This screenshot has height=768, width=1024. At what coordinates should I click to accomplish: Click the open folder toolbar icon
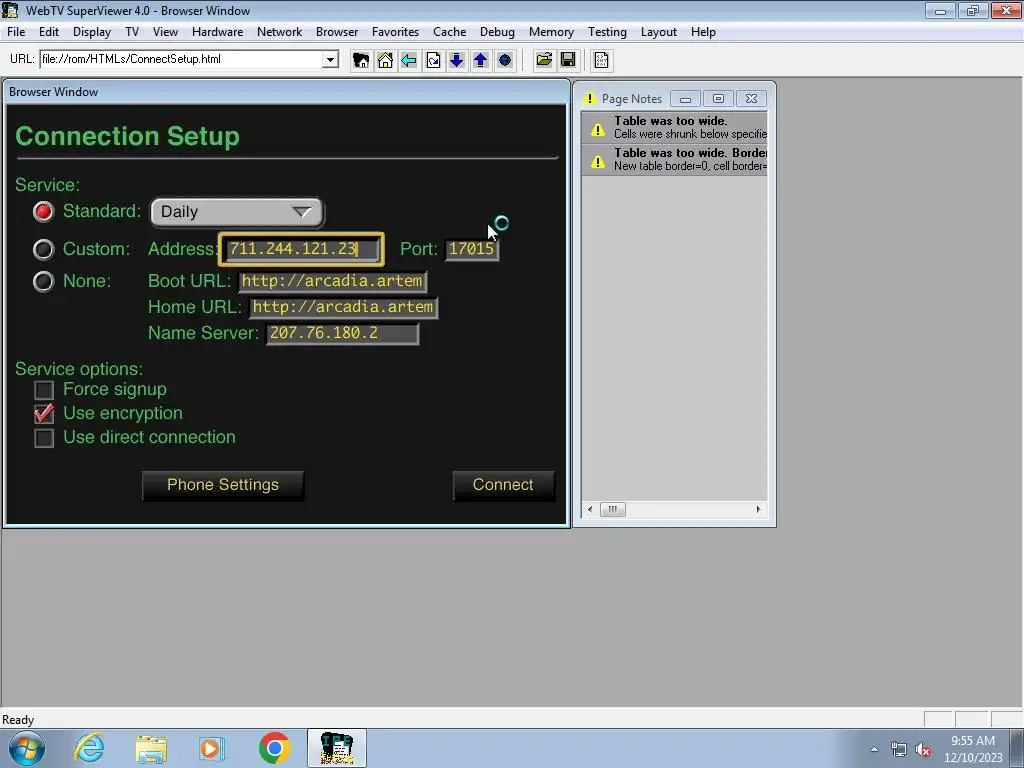544,60
